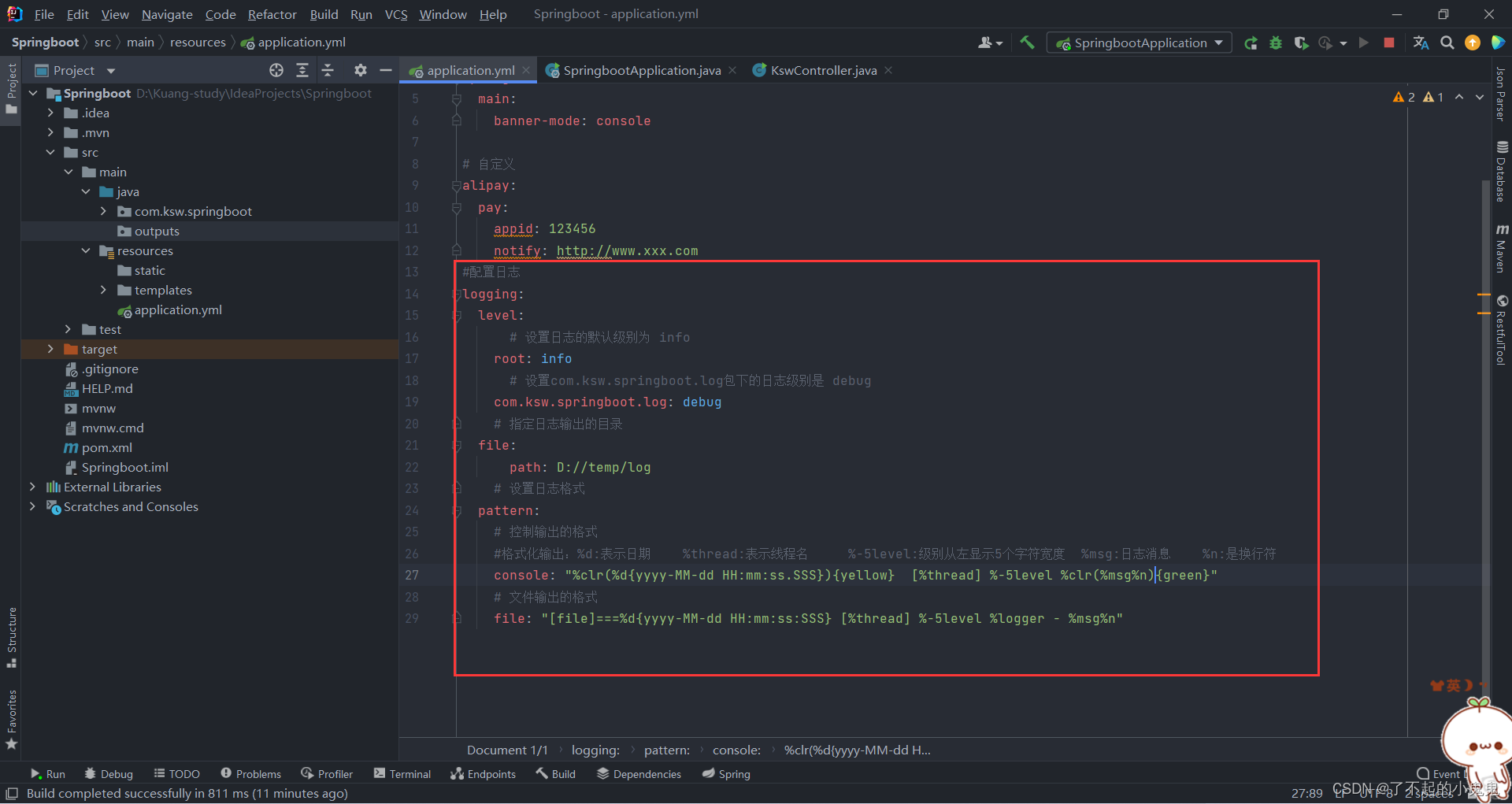Expand the target folder
Screen dimensions: 1512x804
click(50, 349)
